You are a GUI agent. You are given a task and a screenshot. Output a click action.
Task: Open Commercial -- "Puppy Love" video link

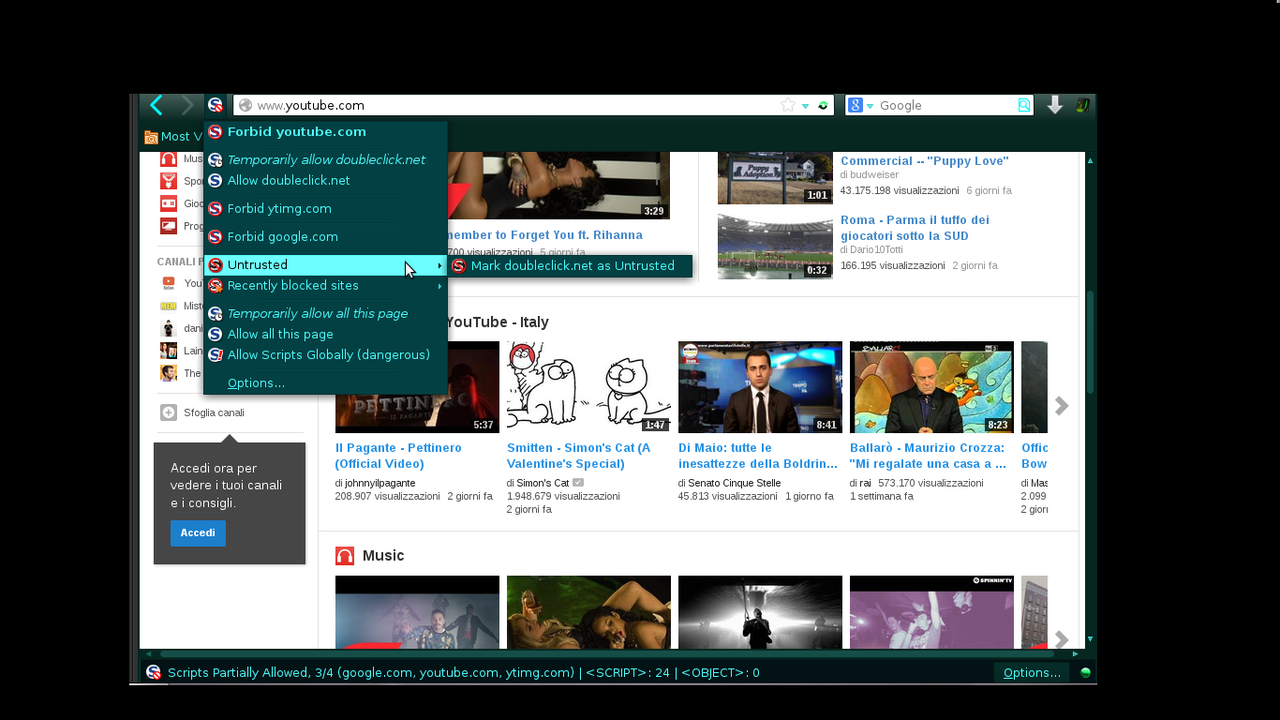[x=925, y=161]
